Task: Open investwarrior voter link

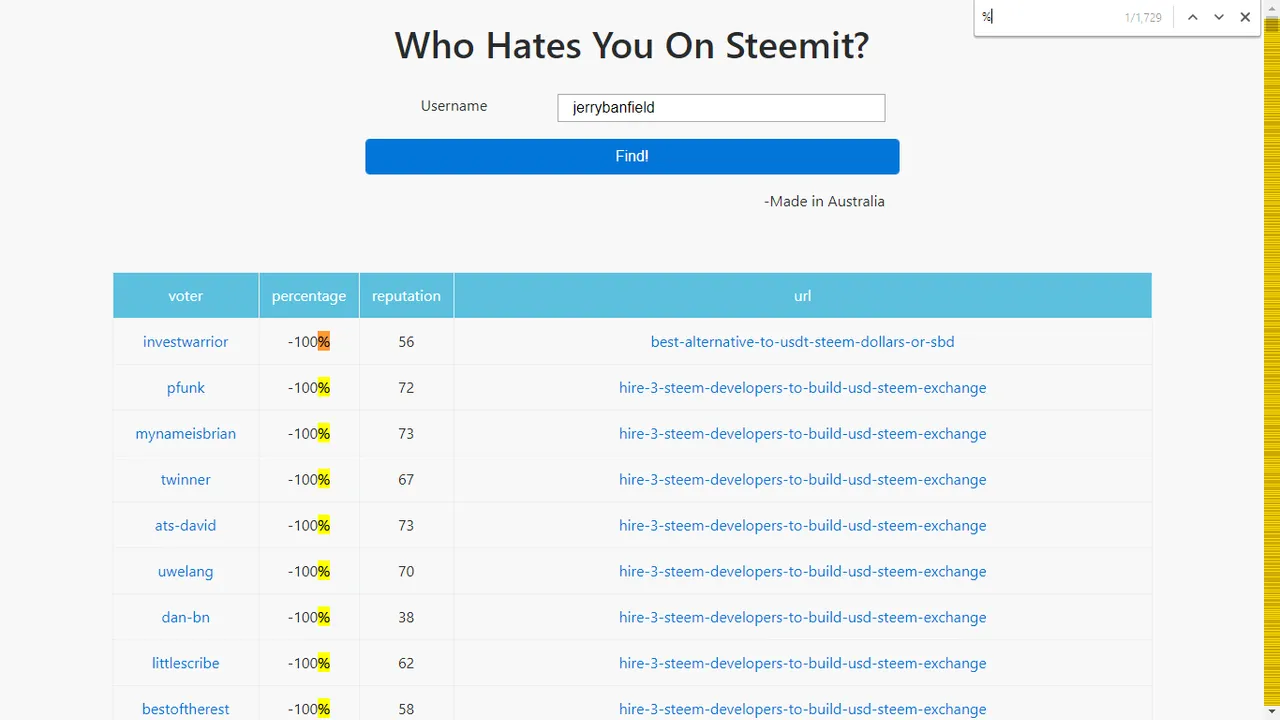Action: 186,342
